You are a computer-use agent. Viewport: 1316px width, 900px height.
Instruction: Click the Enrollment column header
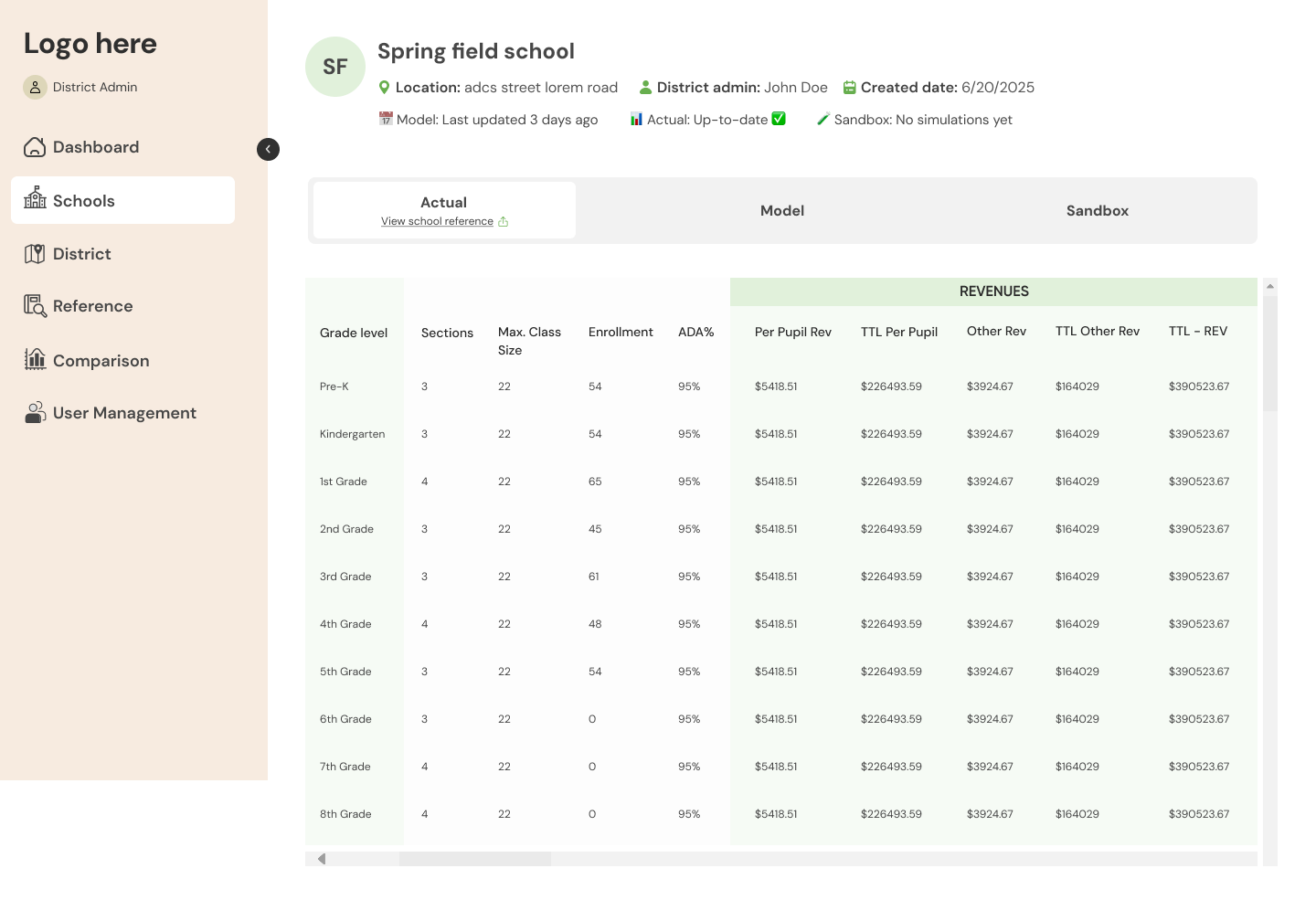click(621, 332)
